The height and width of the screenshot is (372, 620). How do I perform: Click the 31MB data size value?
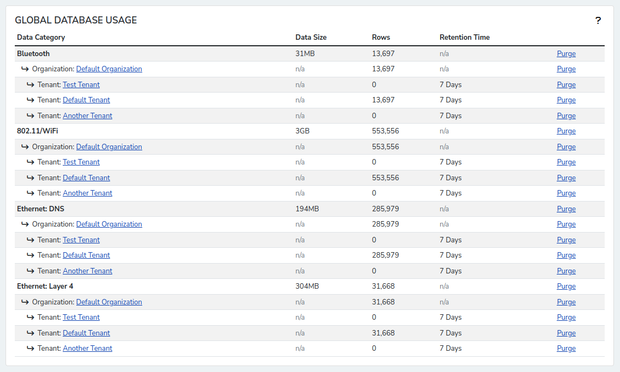point(305,53)
